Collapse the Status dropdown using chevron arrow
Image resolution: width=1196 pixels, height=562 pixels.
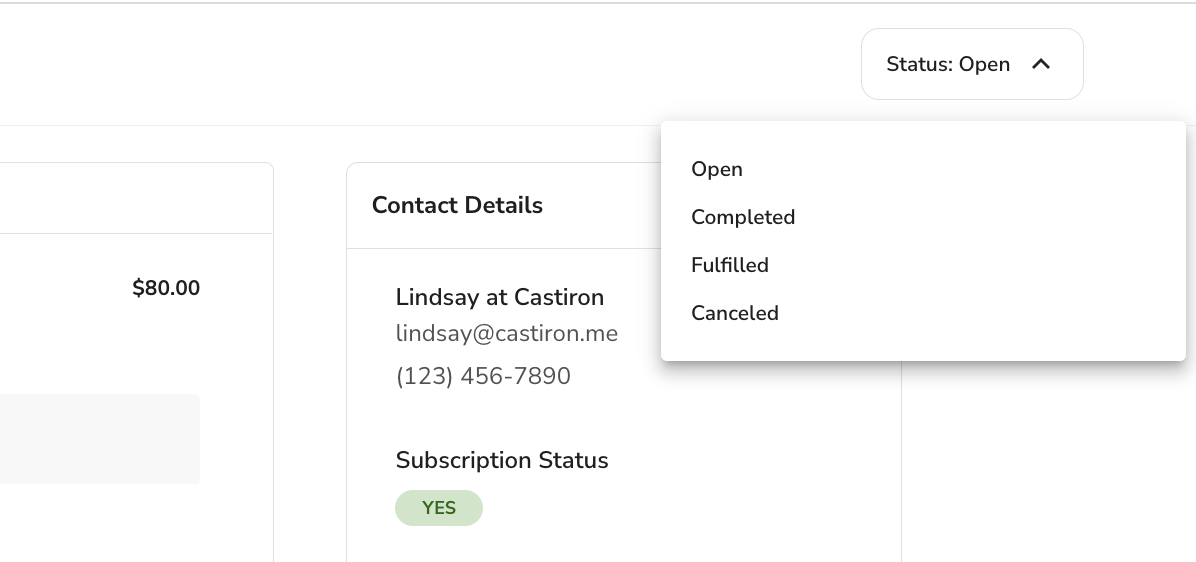(1040, 65)
